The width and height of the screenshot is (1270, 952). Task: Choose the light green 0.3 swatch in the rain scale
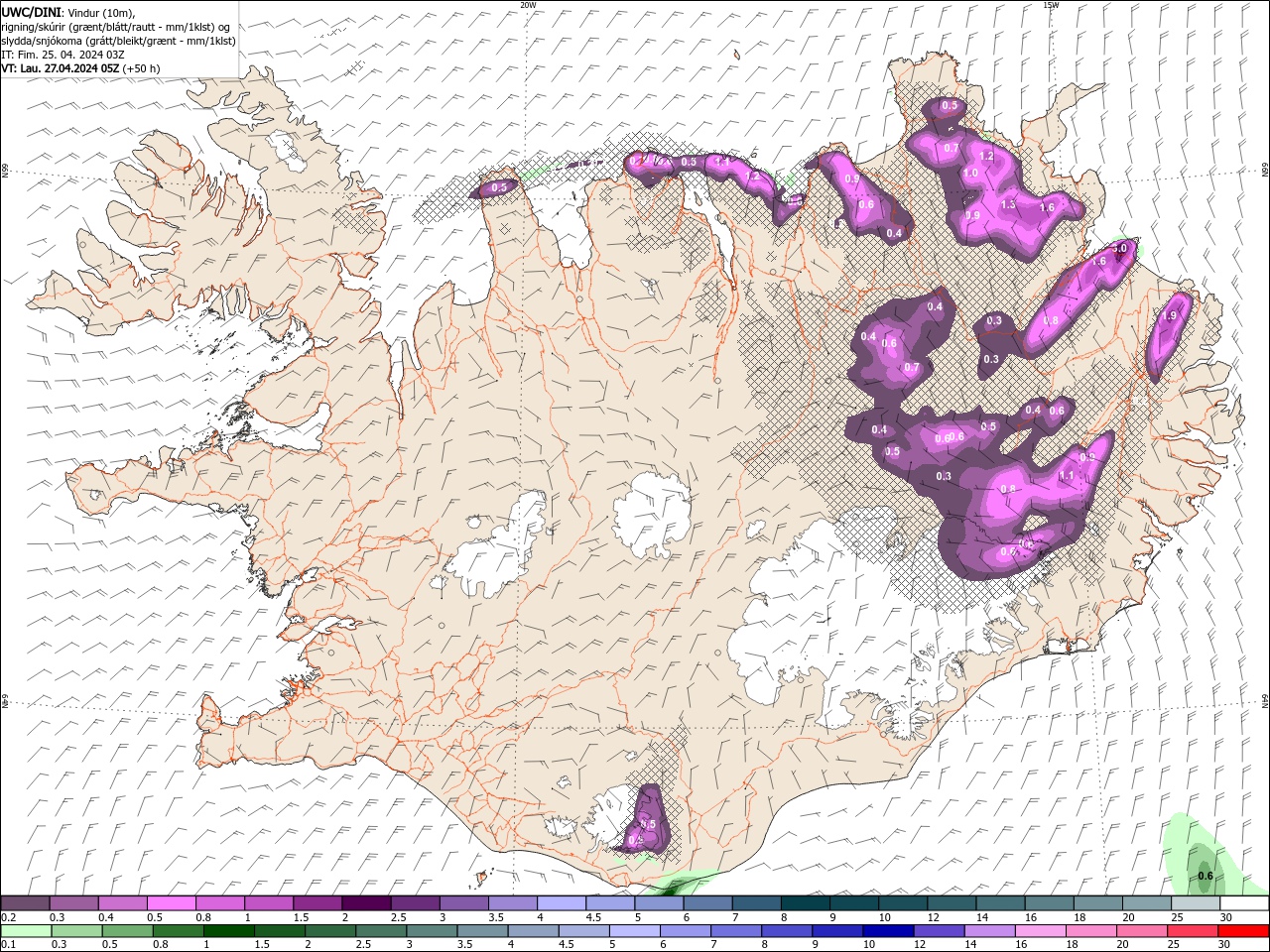point(76,931)
